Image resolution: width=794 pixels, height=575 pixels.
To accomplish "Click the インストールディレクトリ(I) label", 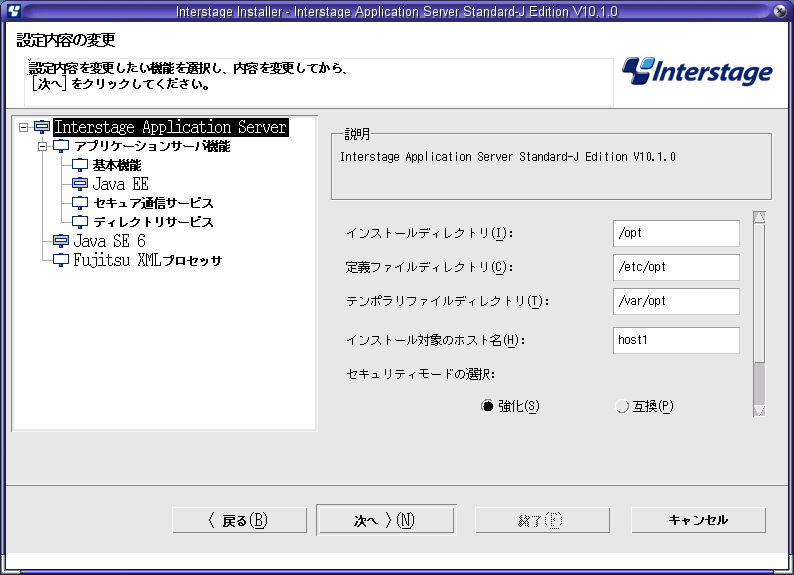I will point(429,233).
